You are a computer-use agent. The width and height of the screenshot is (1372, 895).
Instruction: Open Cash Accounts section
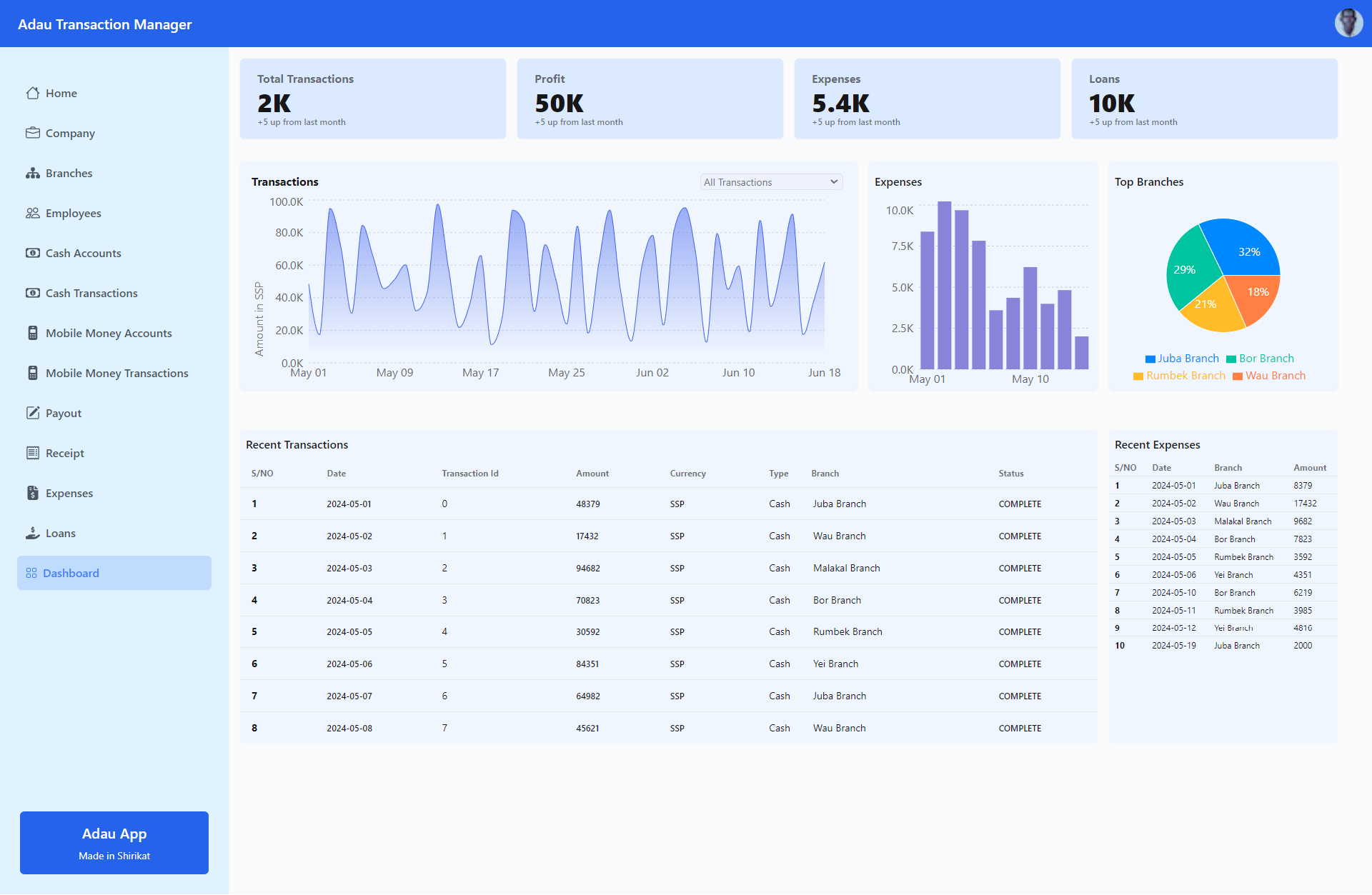click(x=83, y=252)
